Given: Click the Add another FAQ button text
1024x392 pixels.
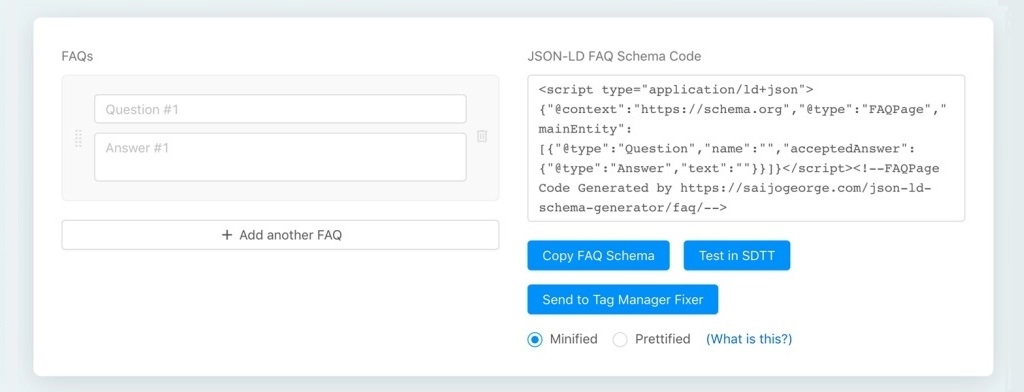Looking at the screenshot, I should pos(291,235).
